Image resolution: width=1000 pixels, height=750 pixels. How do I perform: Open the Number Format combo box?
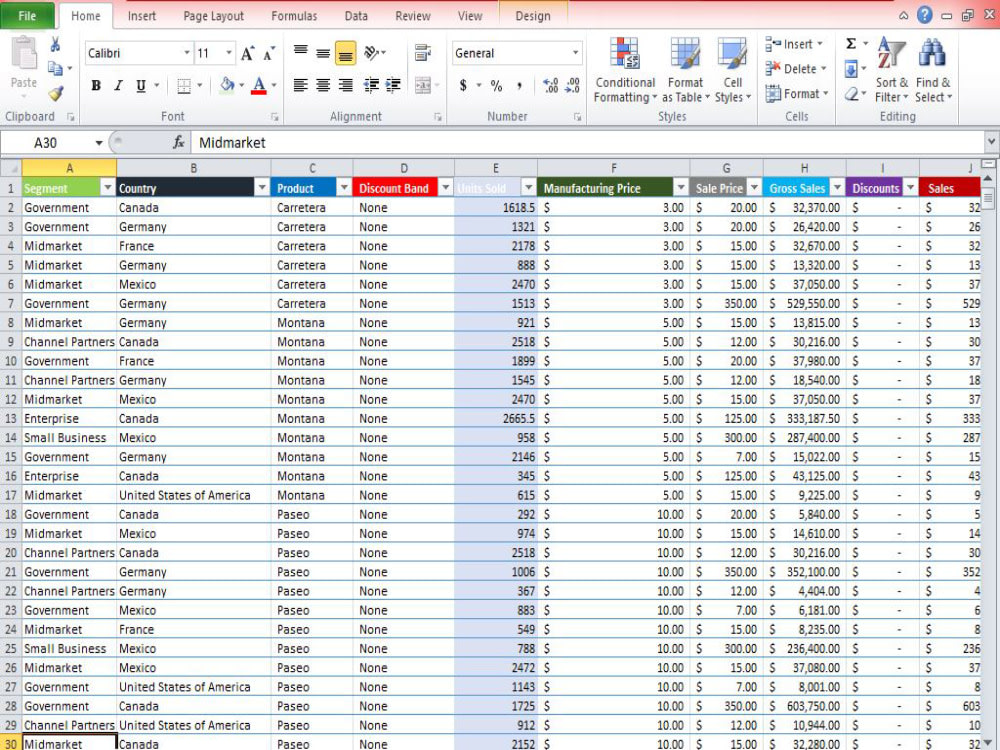click(x=516, y=52)
